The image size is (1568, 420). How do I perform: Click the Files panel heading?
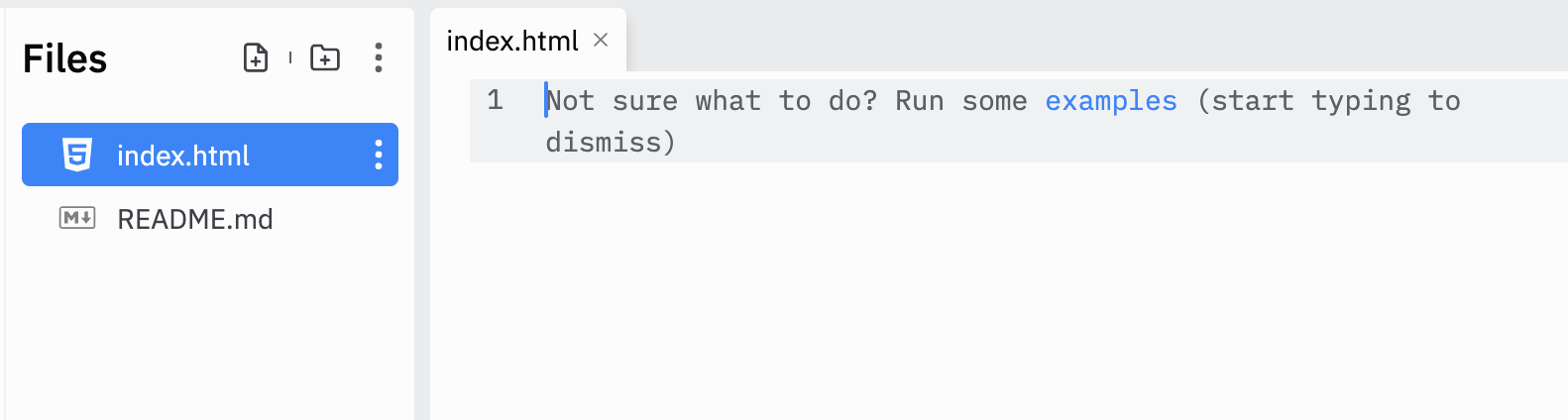[65, 58]
